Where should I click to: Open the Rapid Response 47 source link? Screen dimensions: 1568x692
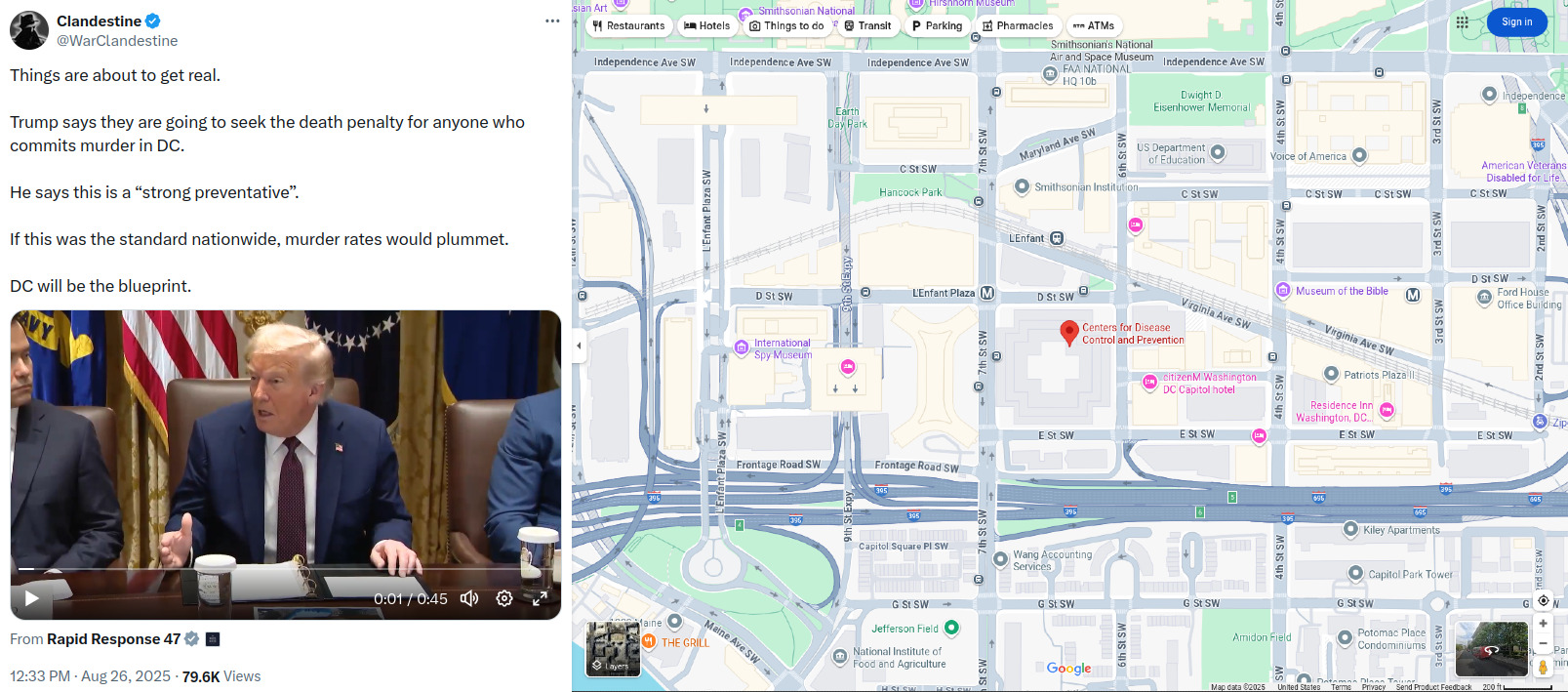(x=113, y=639)
